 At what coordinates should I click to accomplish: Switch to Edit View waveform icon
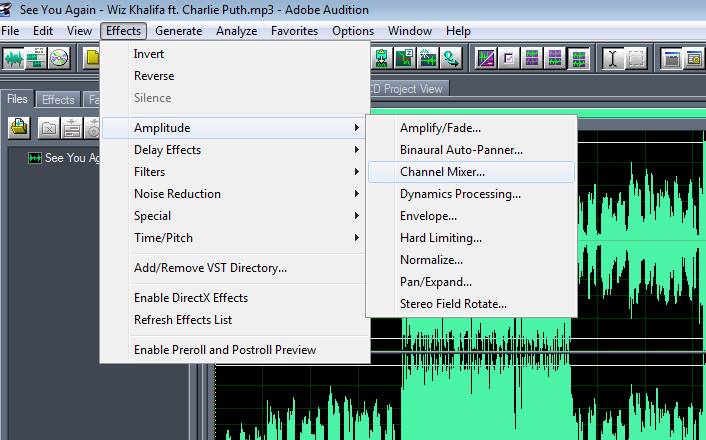(x=14, y=58)
